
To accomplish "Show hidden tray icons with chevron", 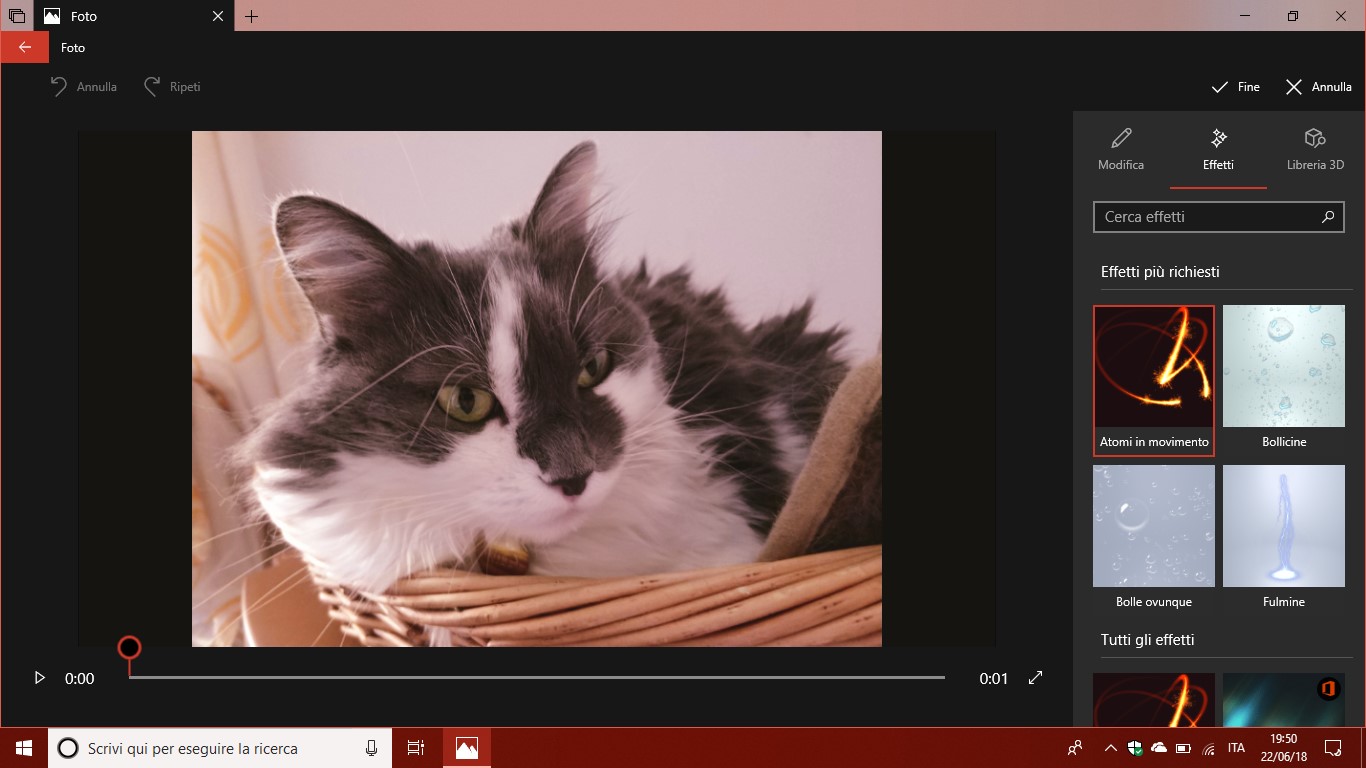I will coord(1110,748).
